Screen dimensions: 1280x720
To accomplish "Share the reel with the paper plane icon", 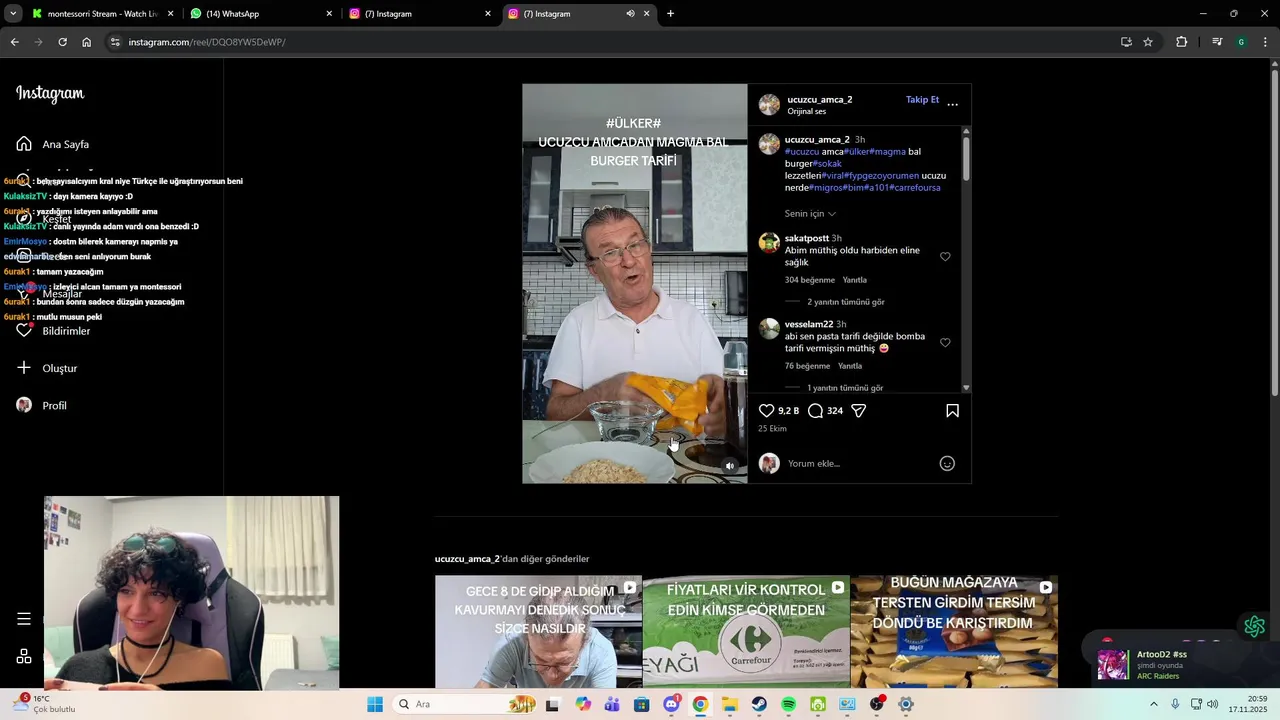I will tap(858, 411).
